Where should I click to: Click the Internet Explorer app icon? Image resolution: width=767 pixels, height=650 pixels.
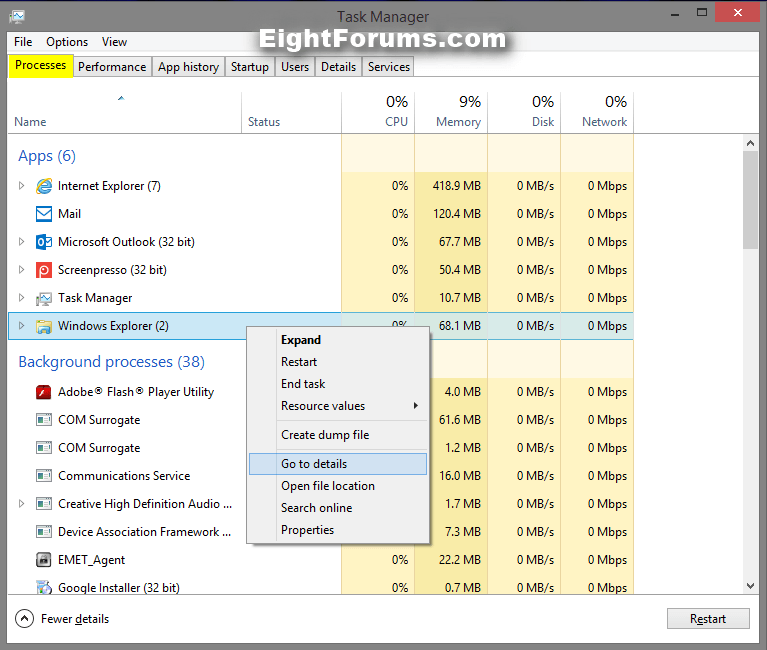point(44,186)
